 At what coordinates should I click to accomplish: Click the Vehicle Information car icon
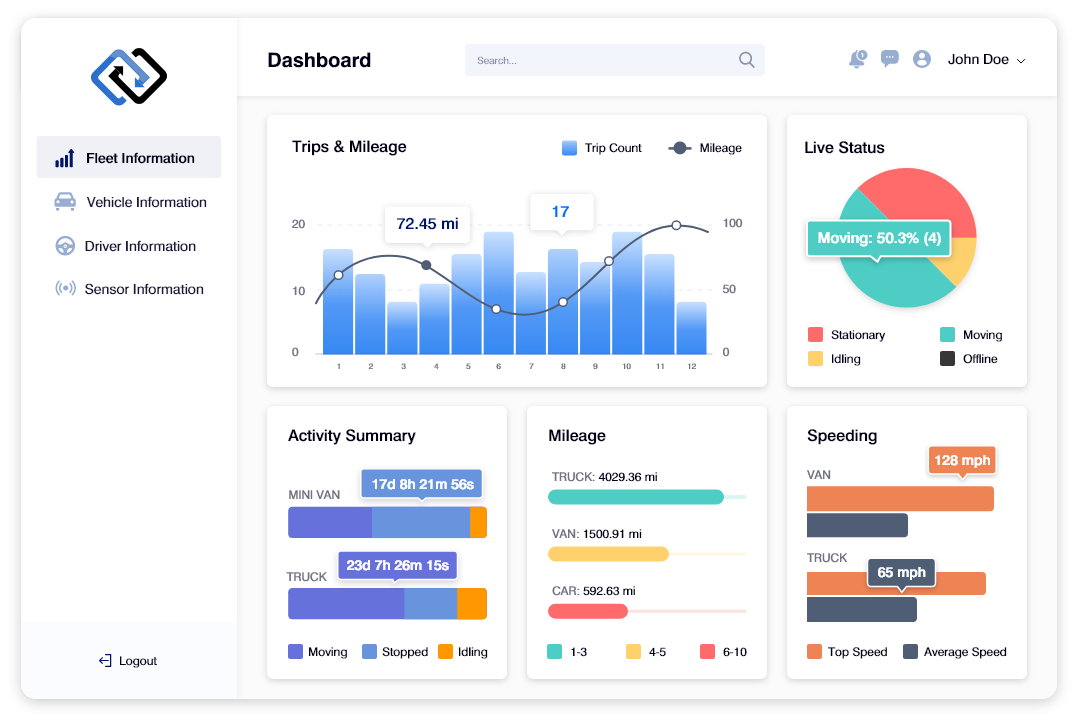(65, 201)
